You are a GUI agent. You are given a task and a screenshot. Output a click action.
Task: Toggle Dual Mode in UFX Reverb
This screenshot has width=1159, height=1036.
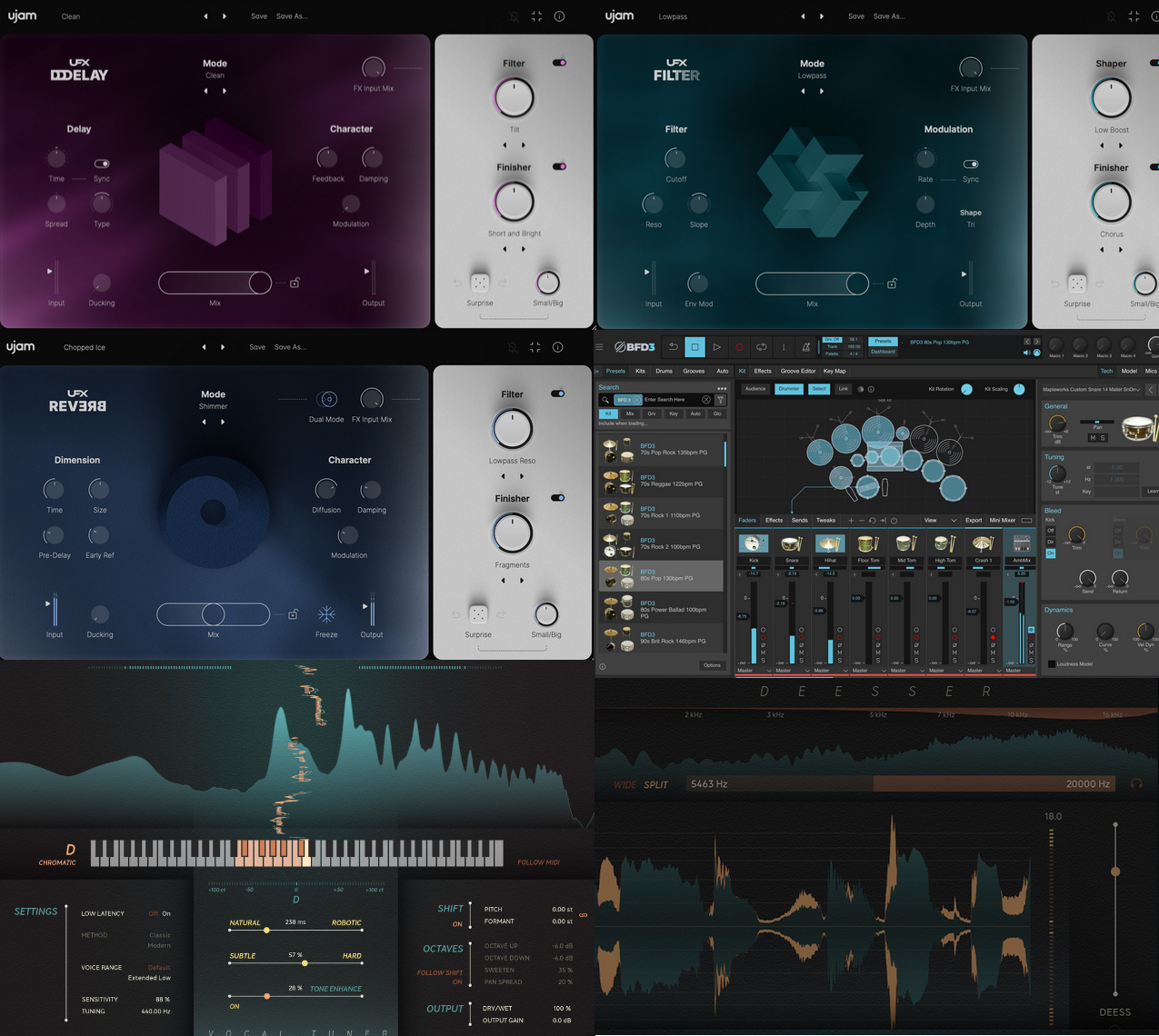click(327, 399)
